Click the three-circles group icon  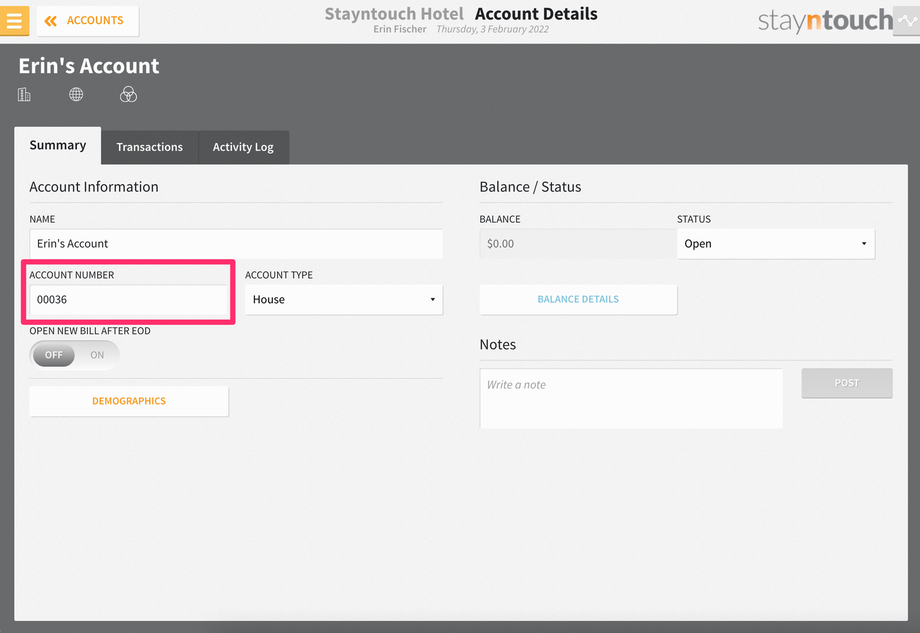(128, 94)
